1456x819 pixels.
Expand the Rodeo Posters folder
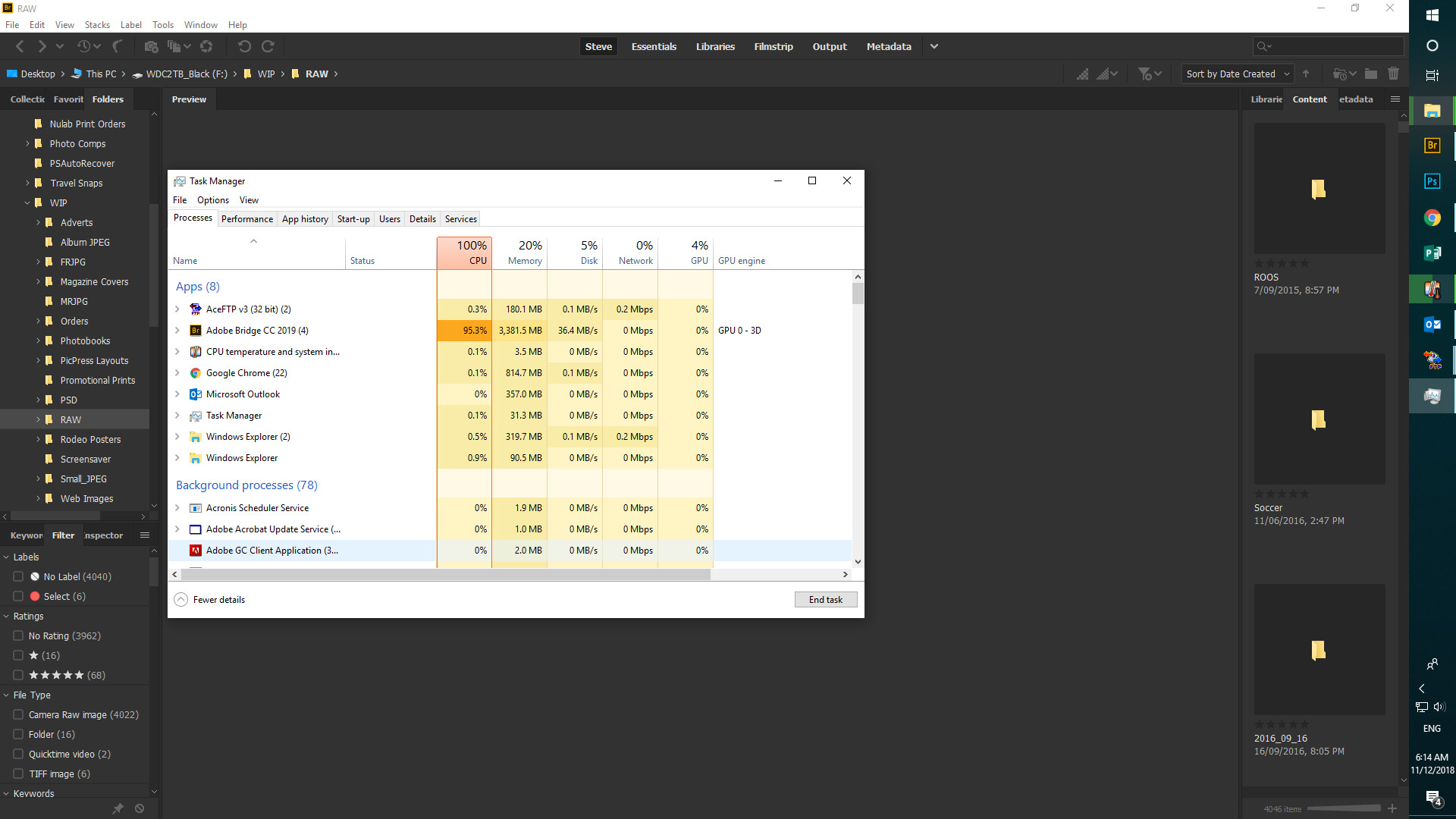point(38,439)
